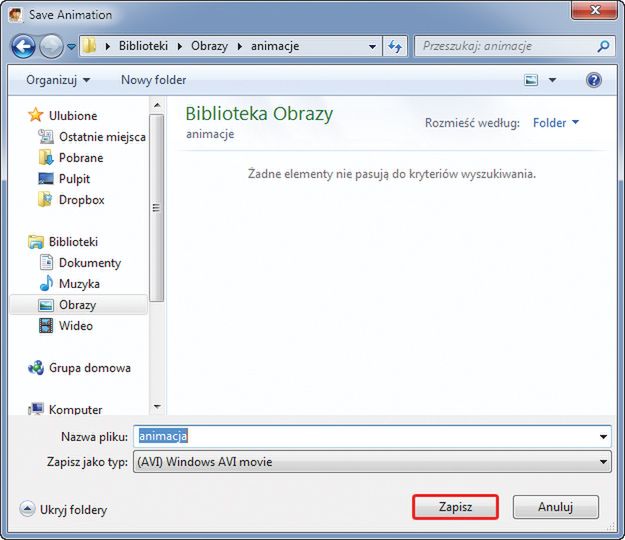
Task: Click the Zapisz button
Action: [455, 507]
